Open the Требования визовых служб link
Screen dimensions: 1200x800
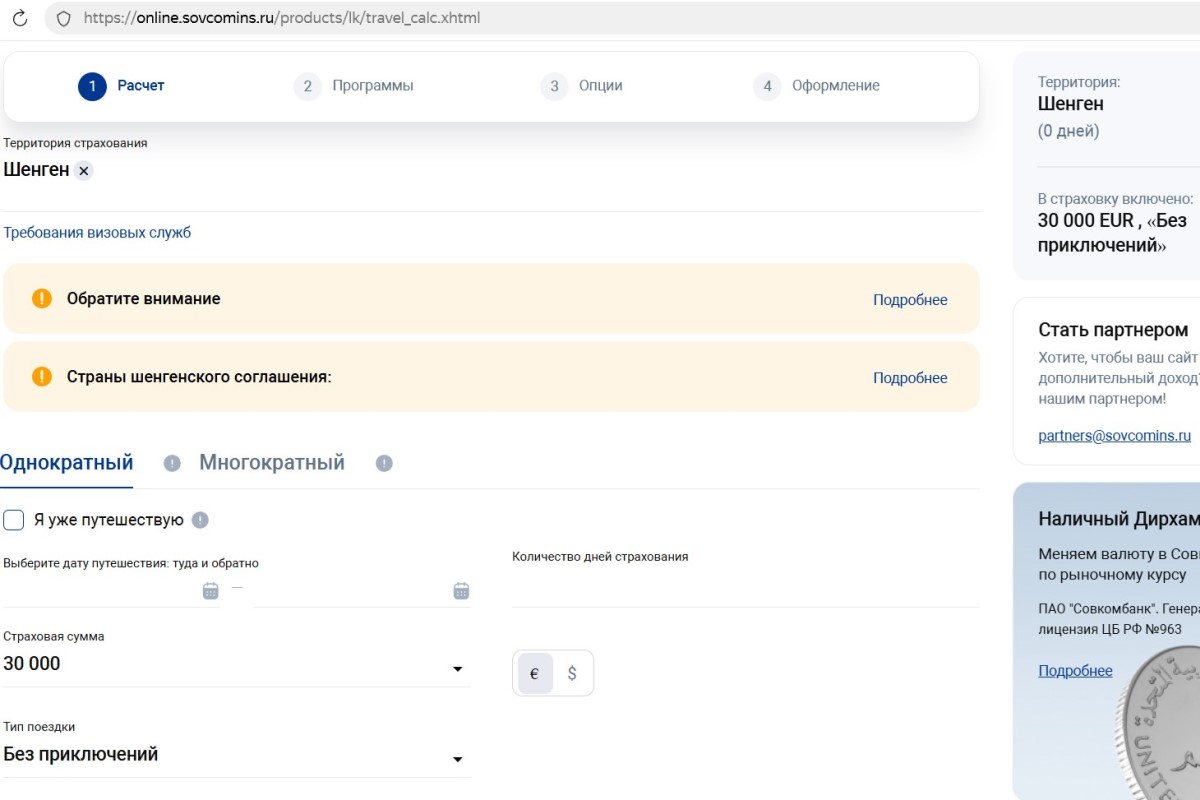point(97,233)
